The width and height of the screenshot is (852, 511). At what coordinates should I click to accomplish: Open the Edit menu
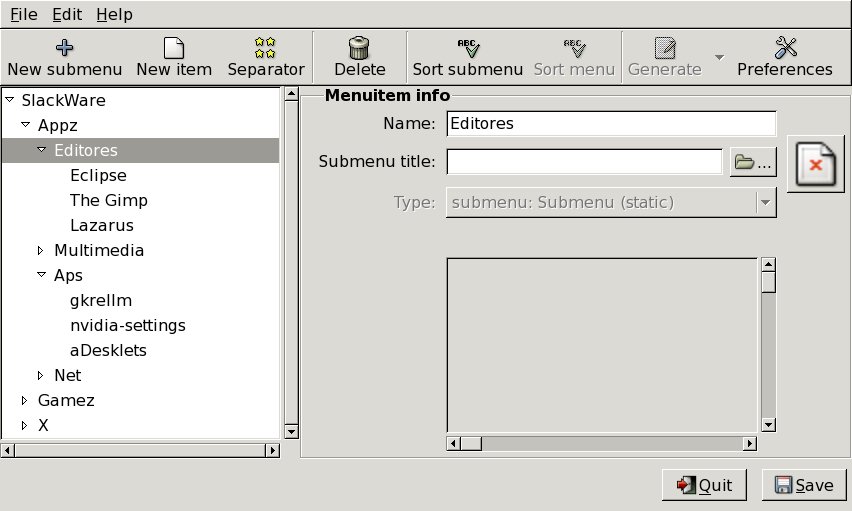[x=67, y=15]
